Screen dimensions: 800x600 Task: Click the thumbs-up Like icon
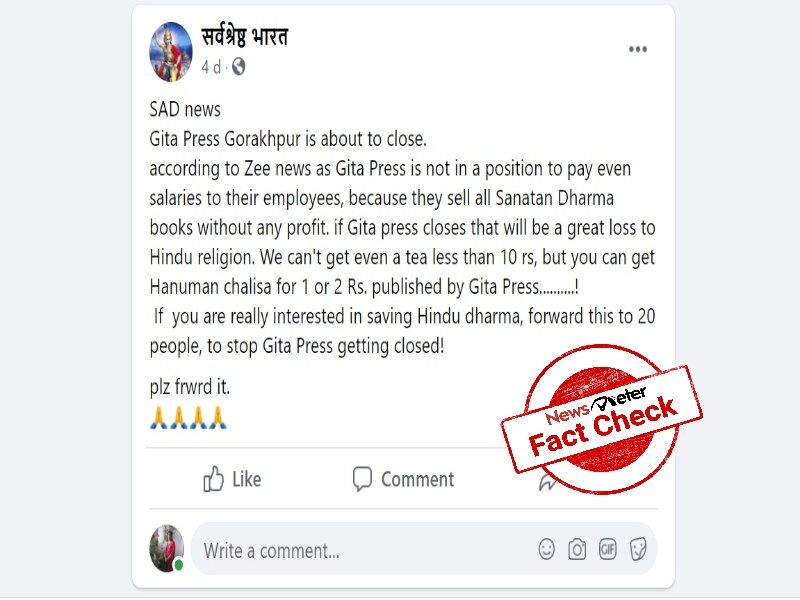tap(213, 479)
